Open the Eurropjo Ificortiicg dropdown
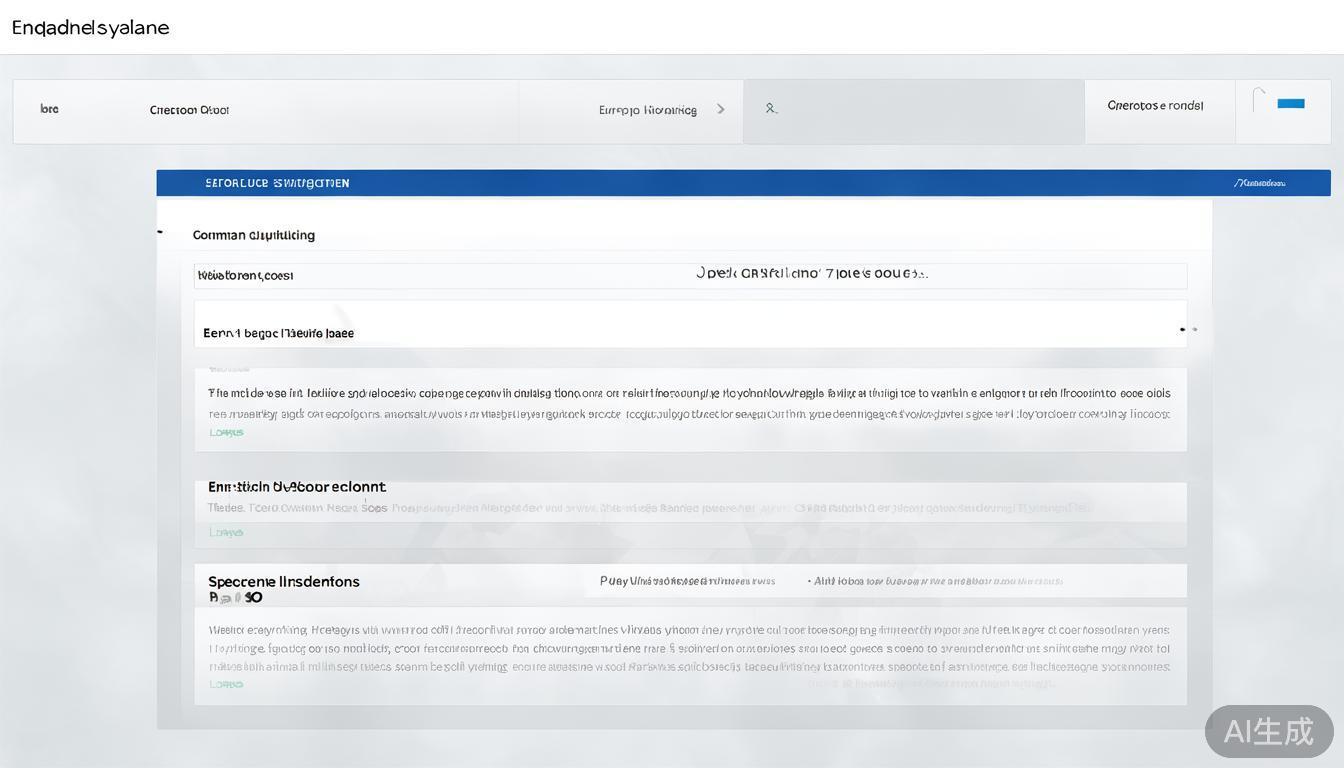 pyautogui.click(x=647, y=110)
